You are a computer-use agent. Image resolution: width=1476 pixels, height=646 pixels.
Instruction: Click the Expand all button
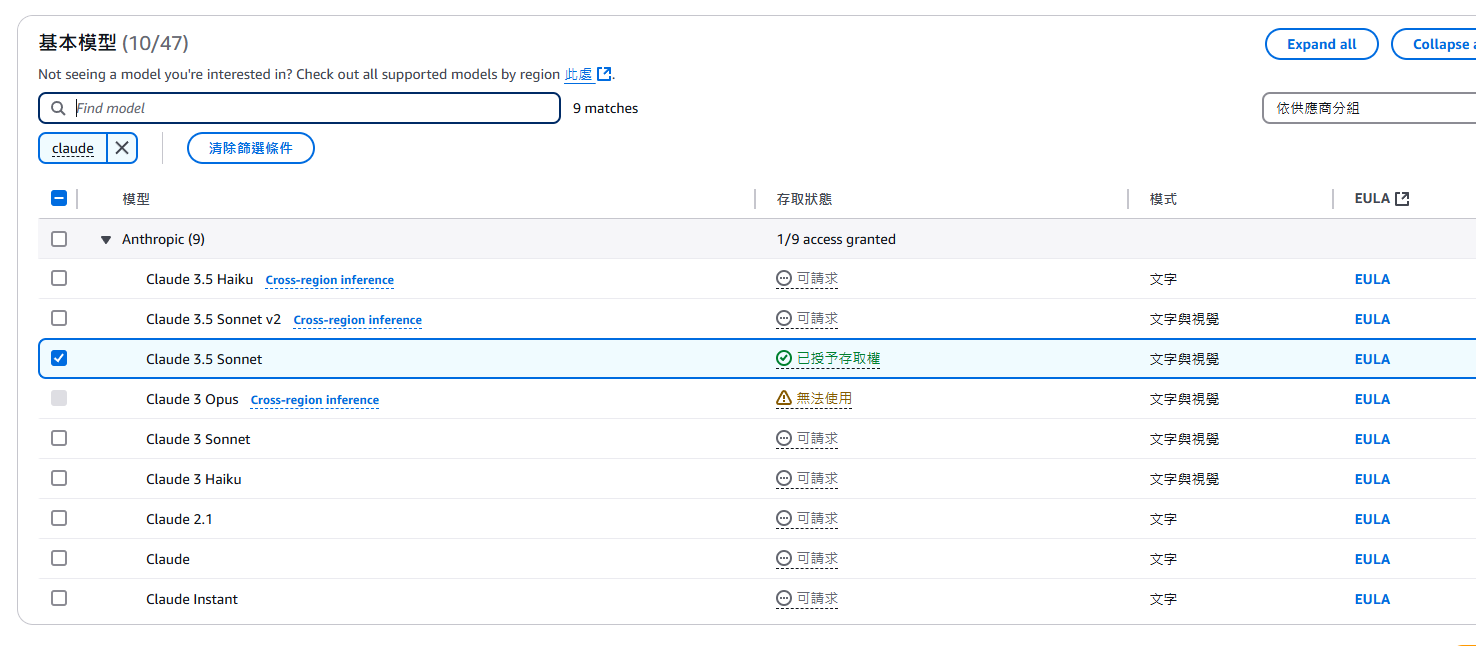1321,44
